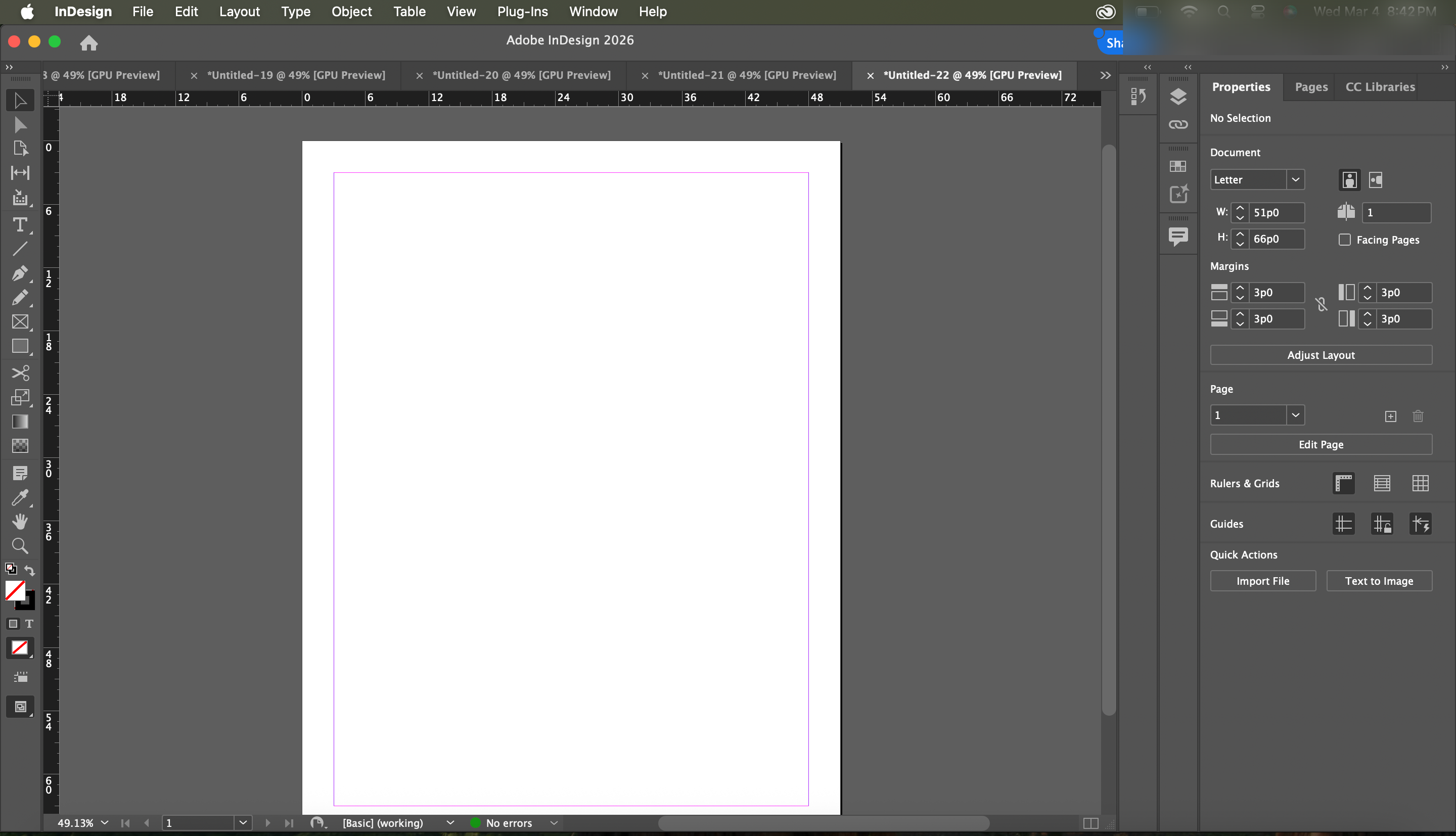Viewport: 1456px width, 836px height.
Task: Open the Layers panel icon
Action: (1178, 97)
